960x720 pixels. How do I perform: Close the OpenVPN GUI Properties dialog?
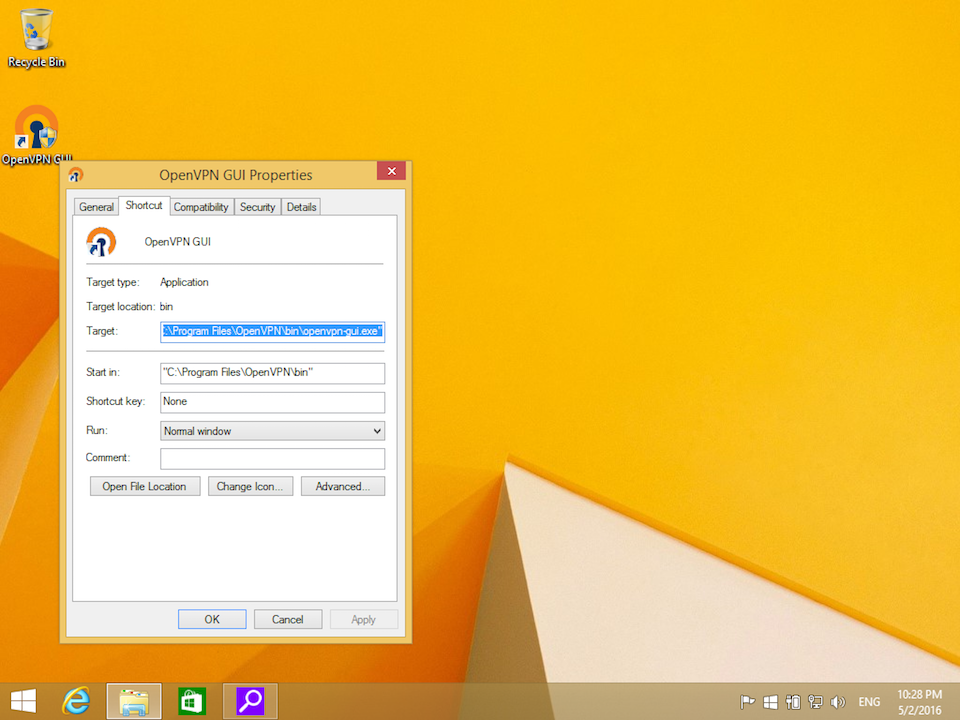(392, 171)
